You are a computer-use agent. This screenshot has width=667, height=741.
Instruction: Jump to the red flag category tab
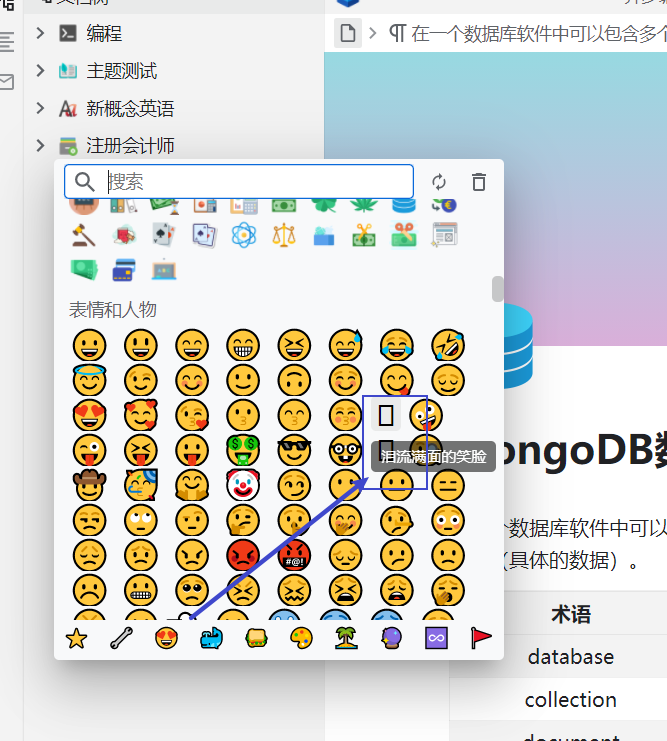coord(481,638)
